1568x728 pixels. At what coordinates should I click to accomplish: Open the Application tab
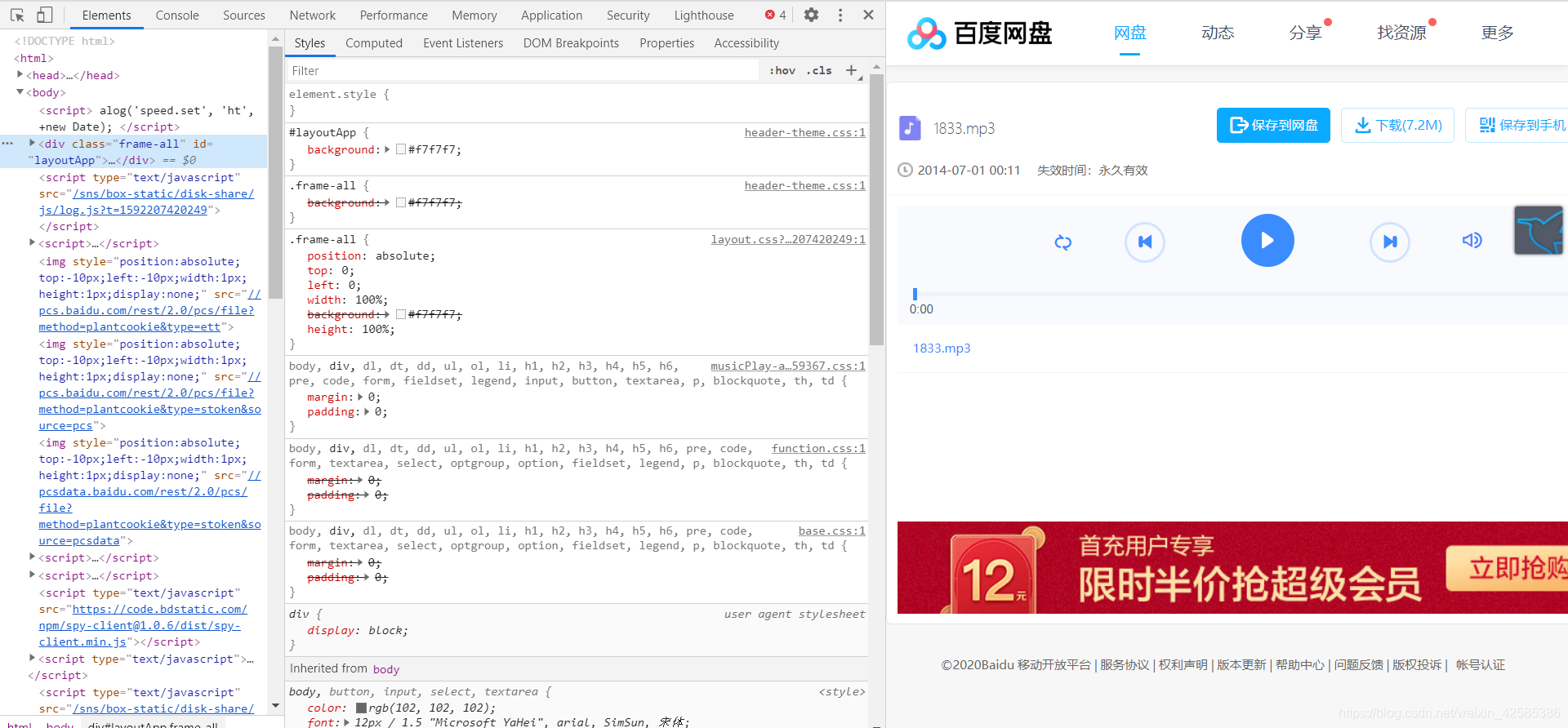(552, 15)
